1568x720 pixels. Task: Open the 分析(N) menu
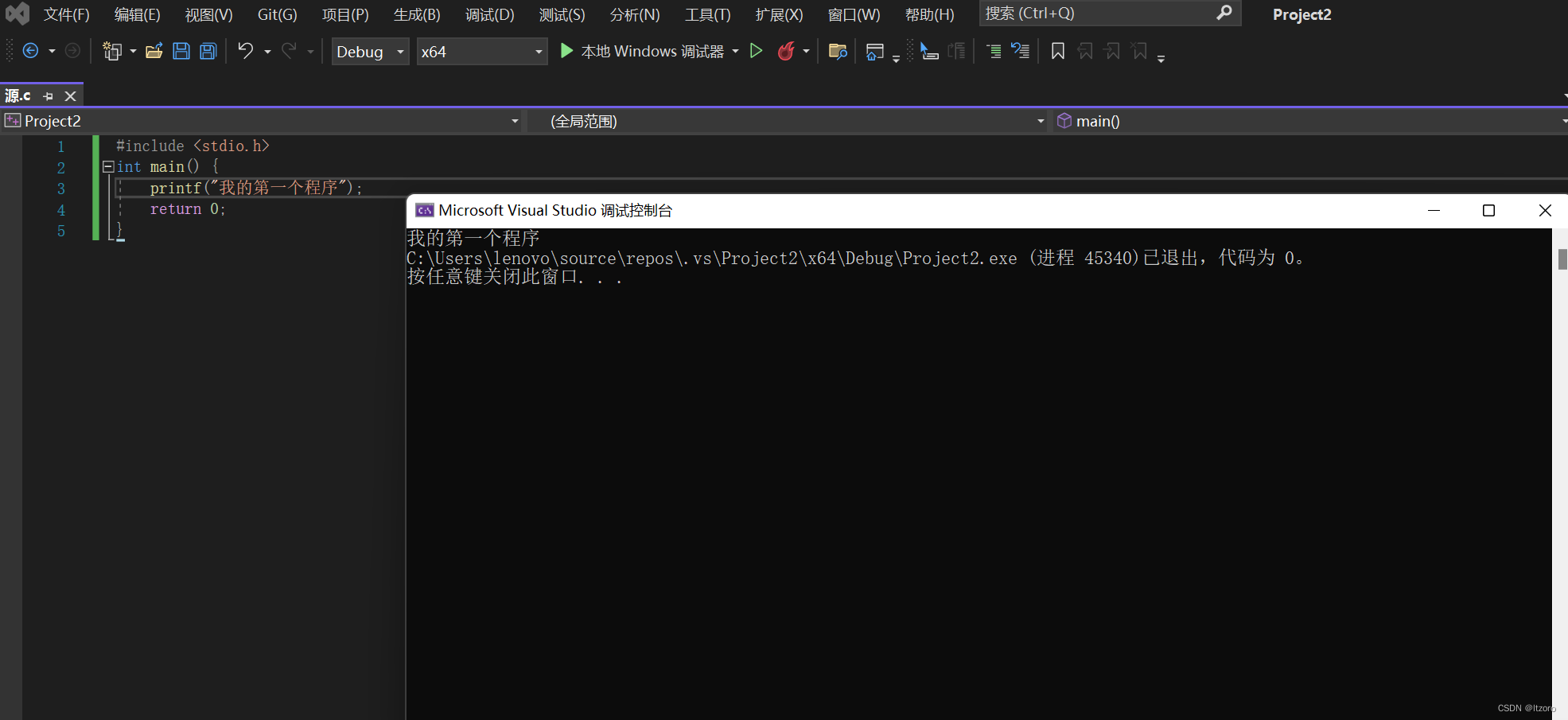coord(635,14)
